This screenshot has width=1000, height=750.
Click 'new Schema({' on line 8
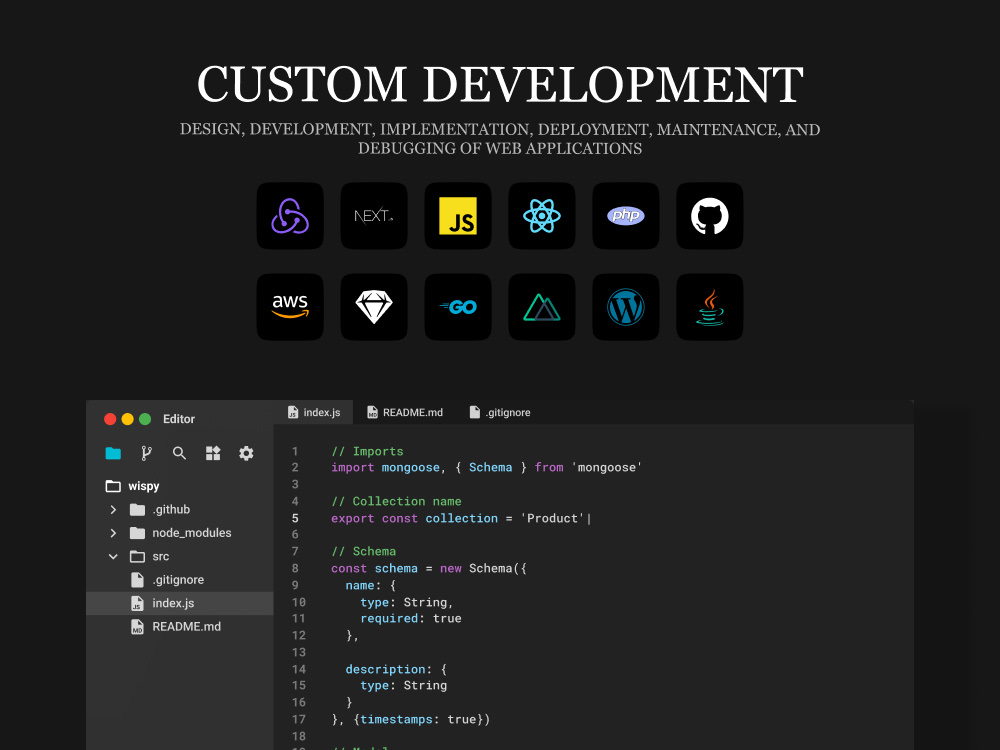click(x=483, y=568)
